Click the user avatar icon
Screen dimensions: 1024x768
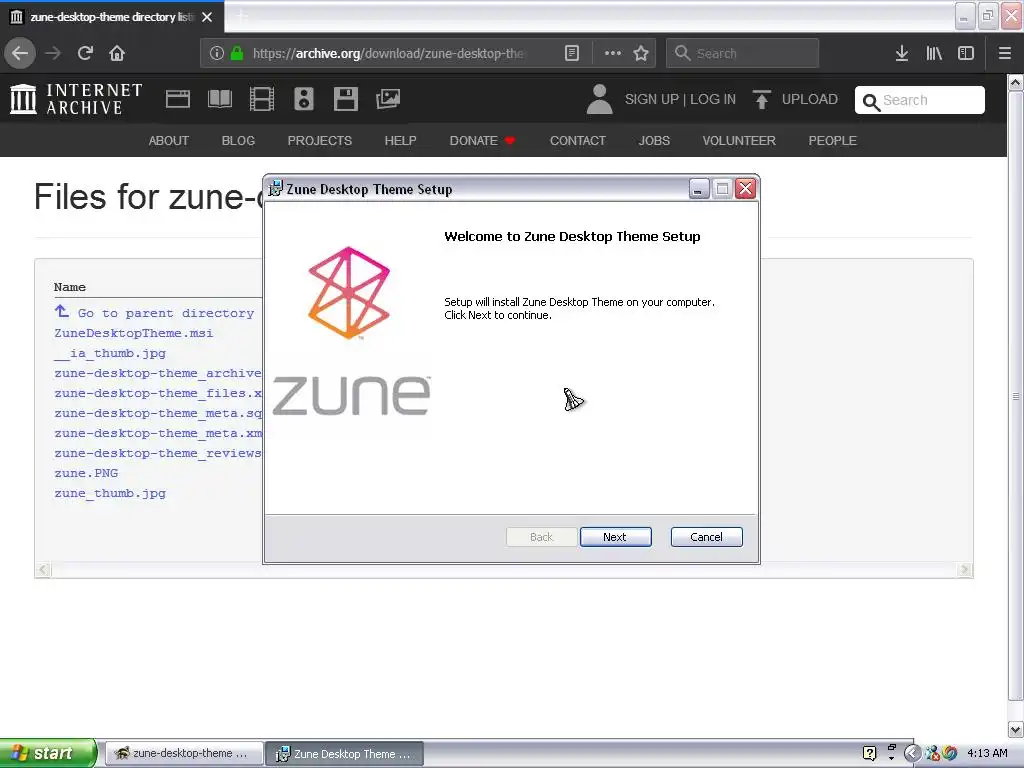coord(600,99)
